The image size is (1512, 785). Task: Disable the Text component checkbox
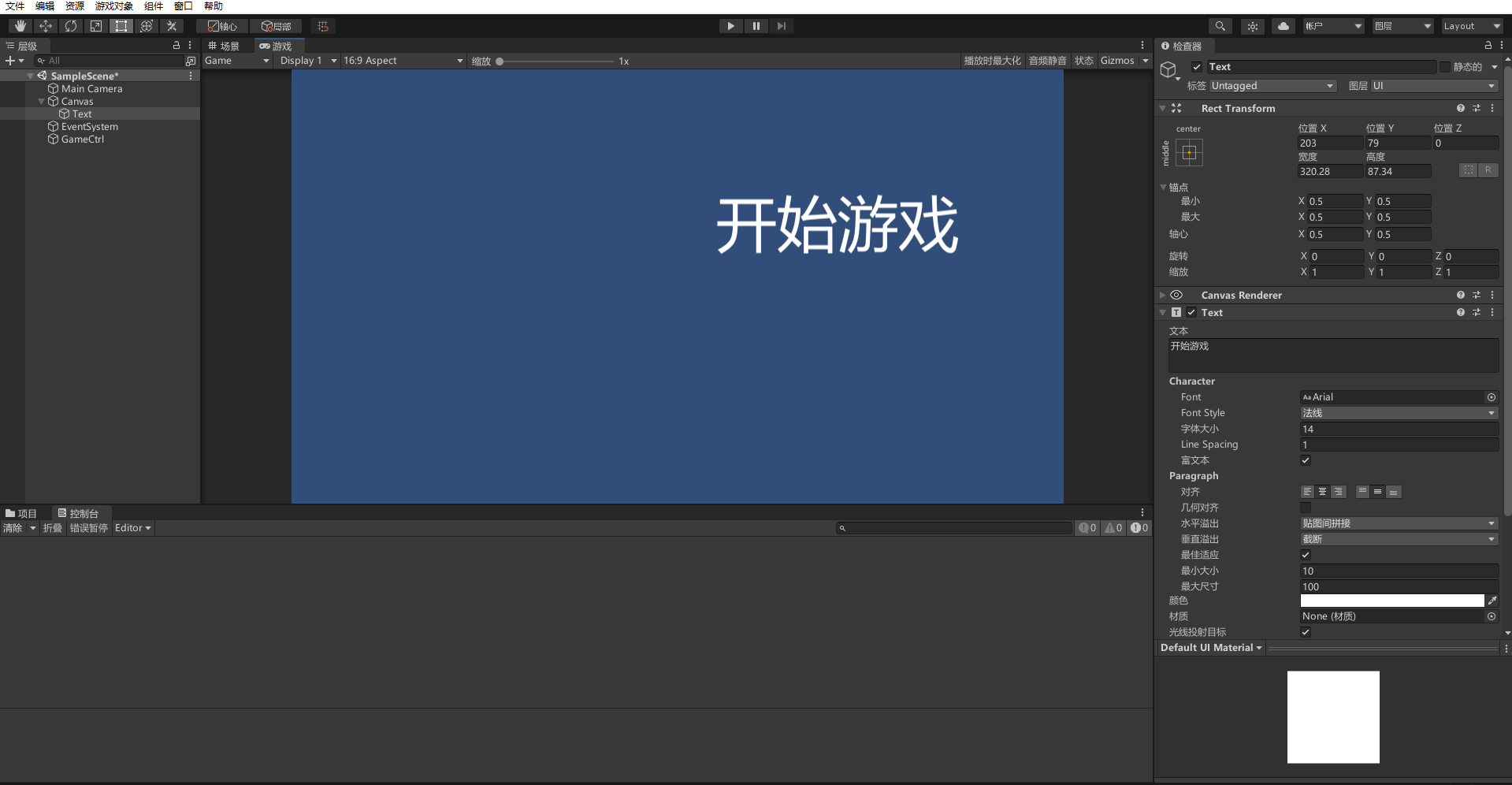tap(1191, 312)
